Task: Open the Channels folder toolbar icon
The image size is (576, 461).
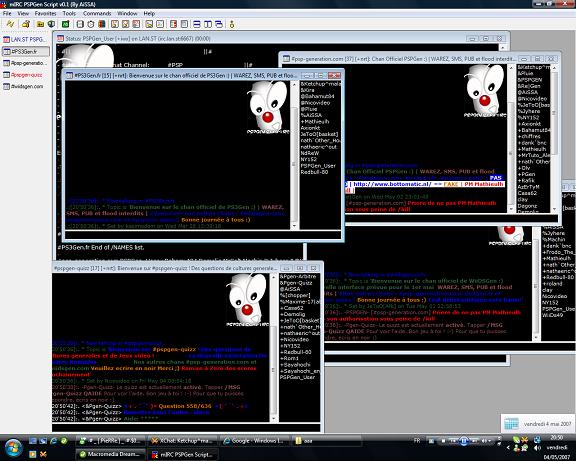Action: [40, 24]
